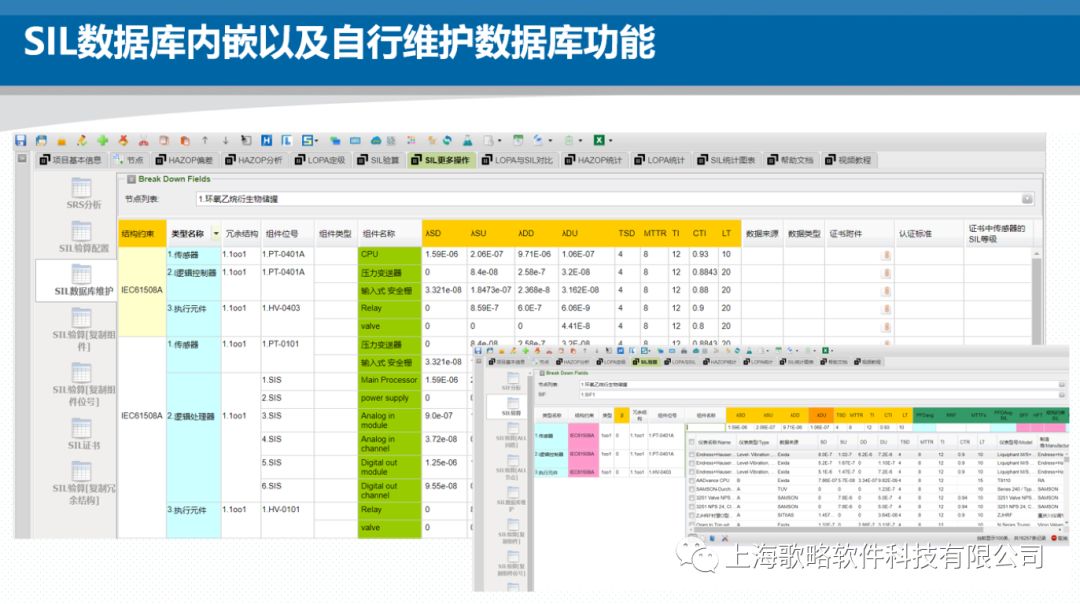Viewport: 1080px width, 604px height.
Task: Click the λSD column header
Action: tap(444, 233)
